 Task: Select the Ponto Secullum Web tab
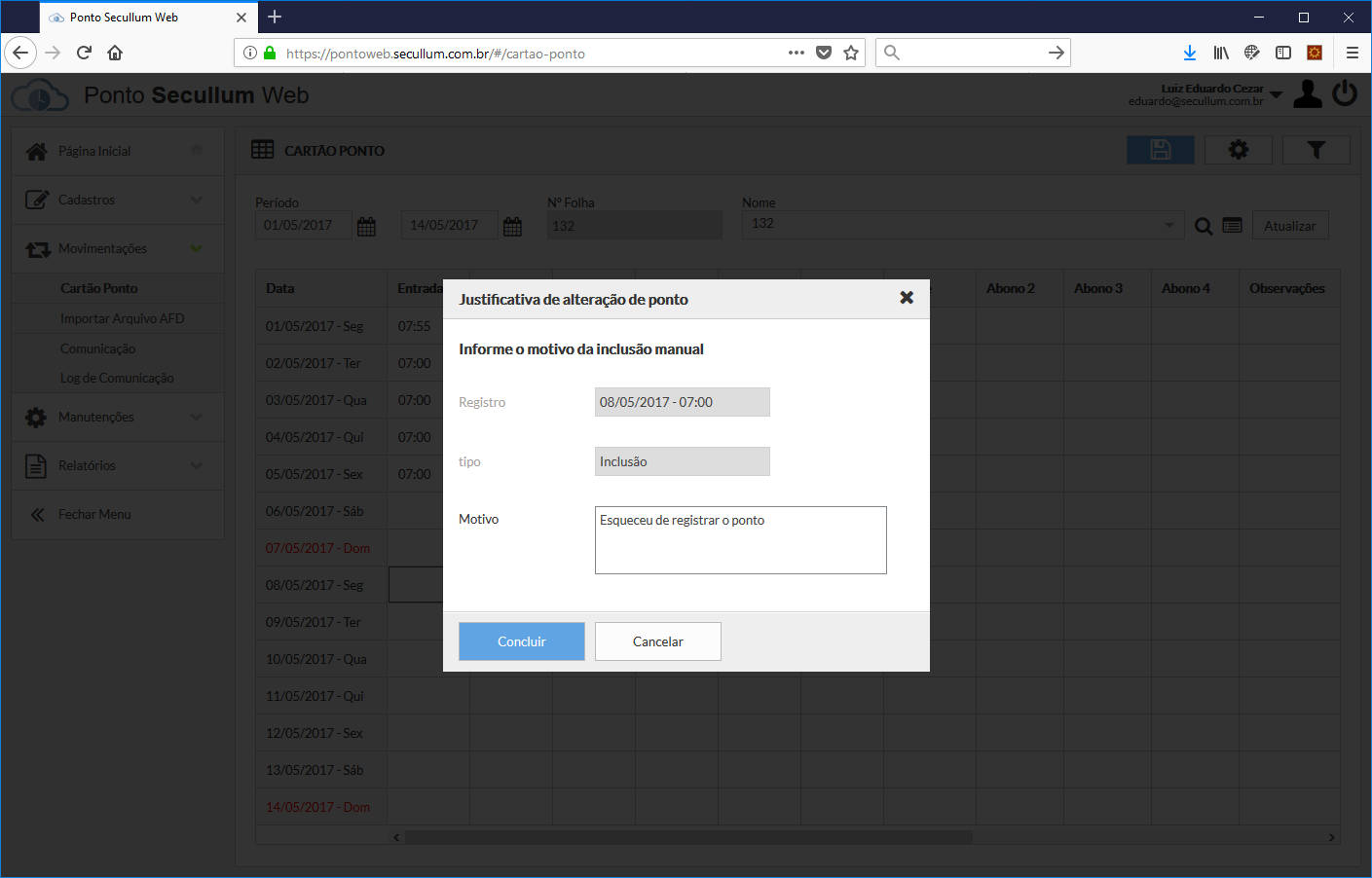coord(148,18)
